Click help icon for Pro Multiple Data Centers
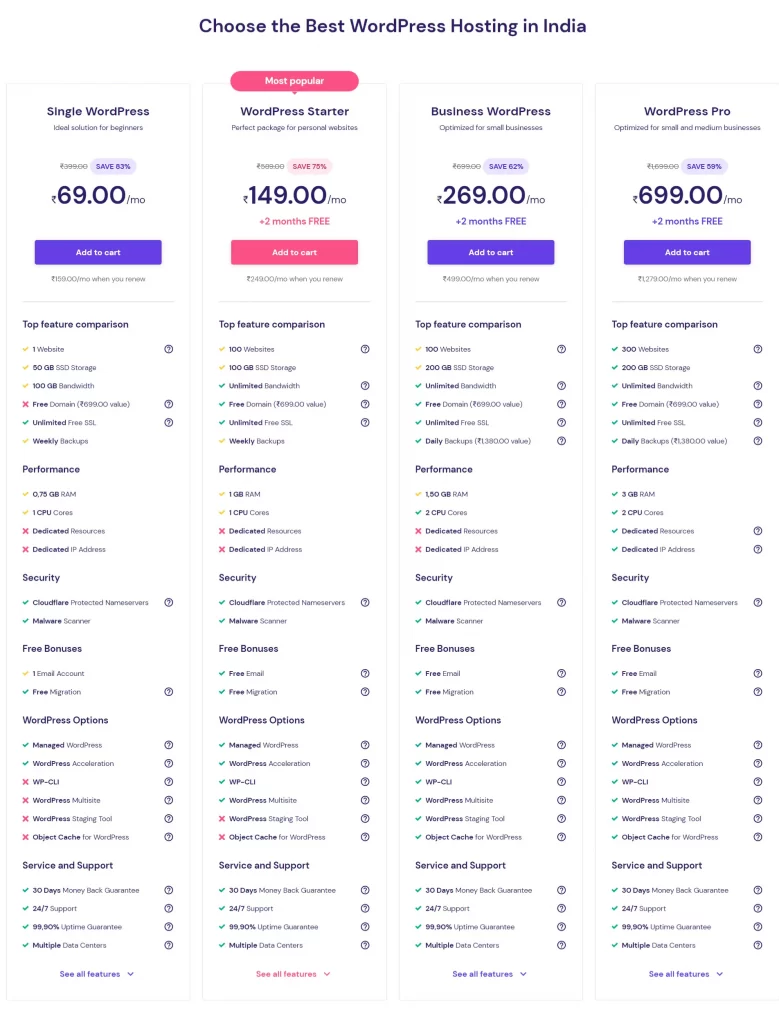This screenshot has height=1024, width=779. [x=757, y=945]
